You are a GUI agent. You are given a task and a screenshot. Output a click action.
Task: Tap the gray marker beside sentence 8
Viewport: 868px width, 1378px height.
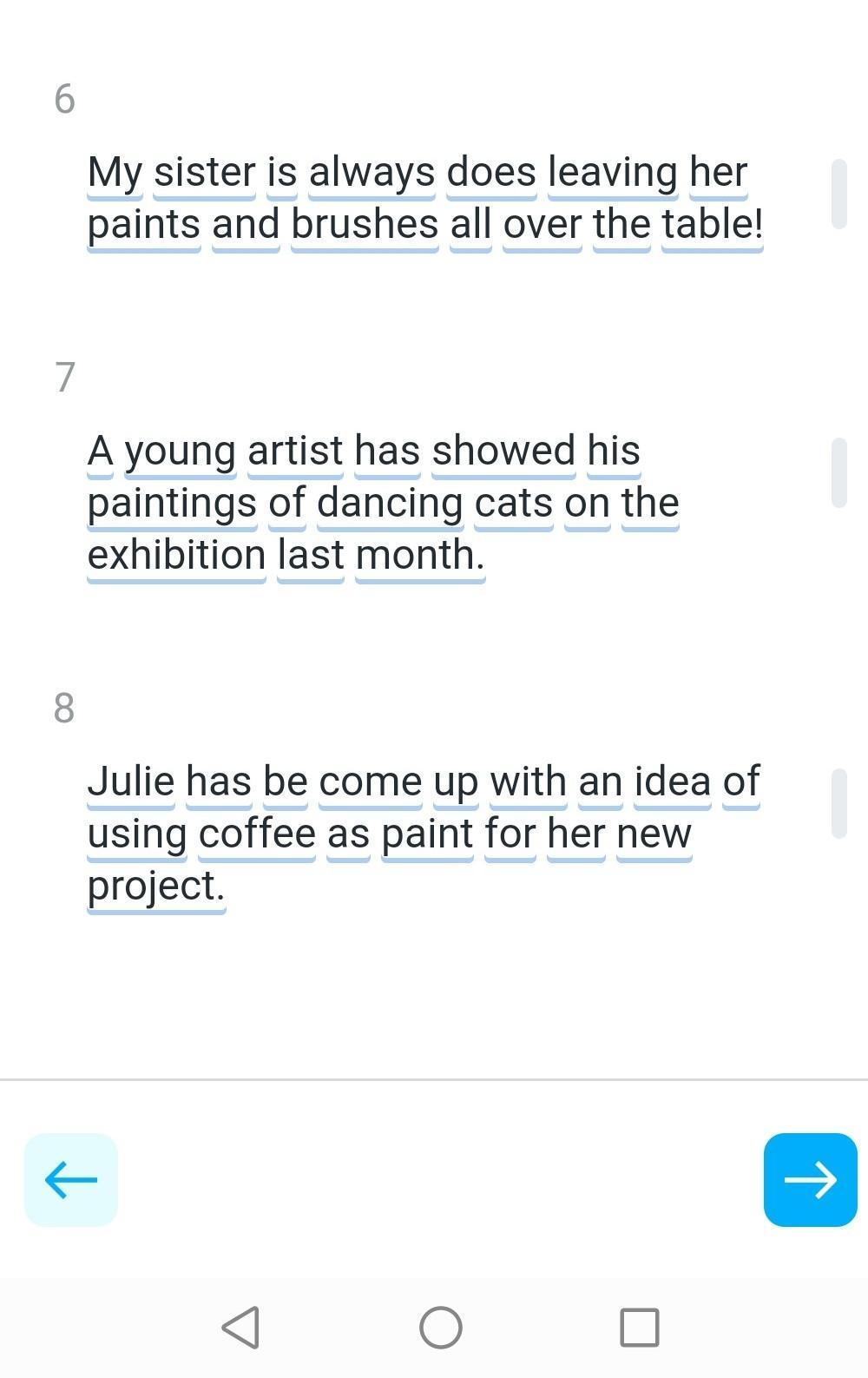(838, 803)
